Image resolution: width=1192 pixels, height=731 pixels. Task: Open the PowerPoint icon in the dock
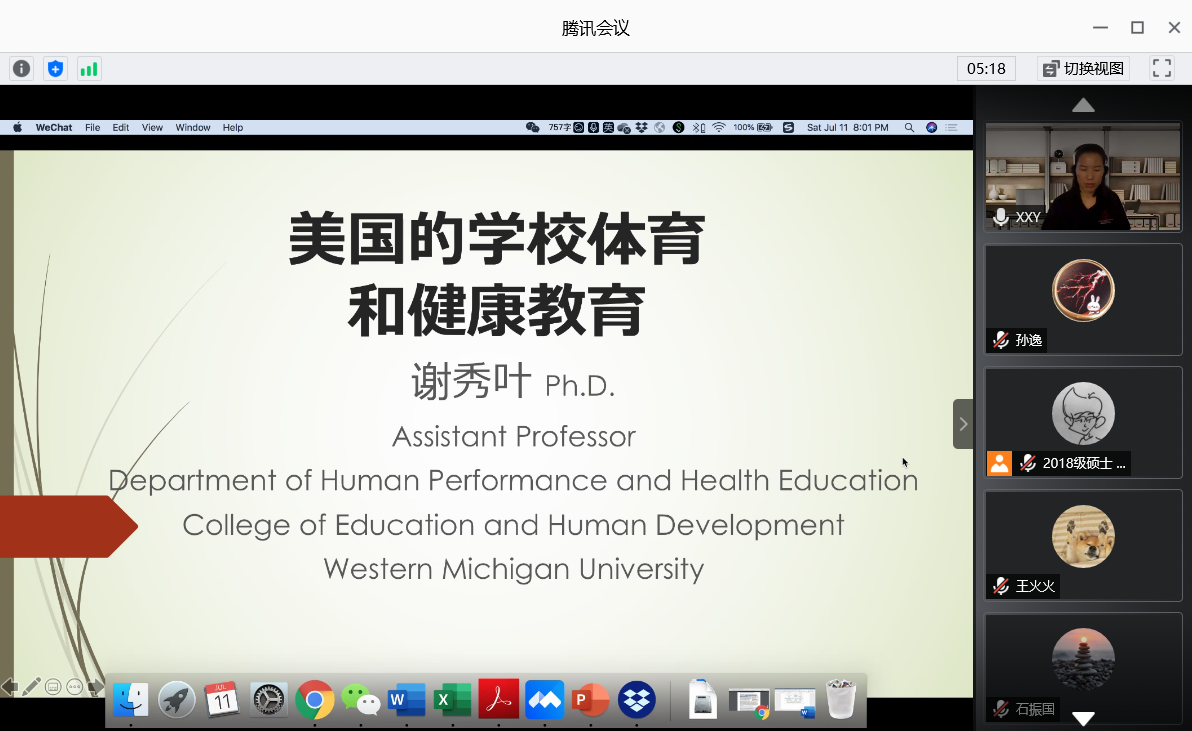[x=590, y=700]
